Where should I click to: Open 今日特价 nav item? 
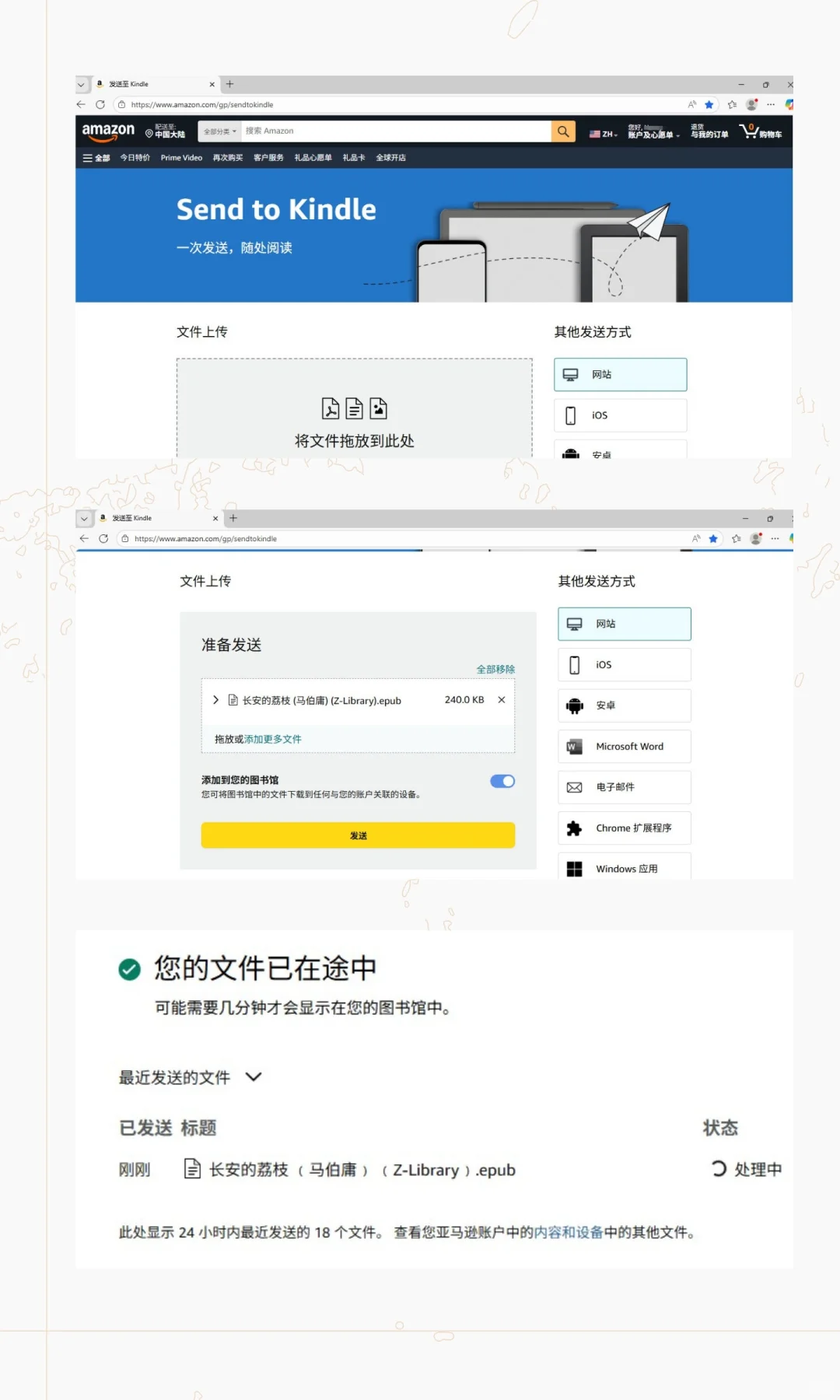tap(135, 158)
